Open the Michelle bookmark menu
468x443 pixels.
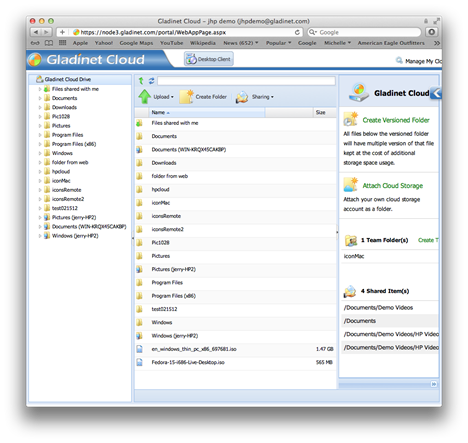point(337,43)
